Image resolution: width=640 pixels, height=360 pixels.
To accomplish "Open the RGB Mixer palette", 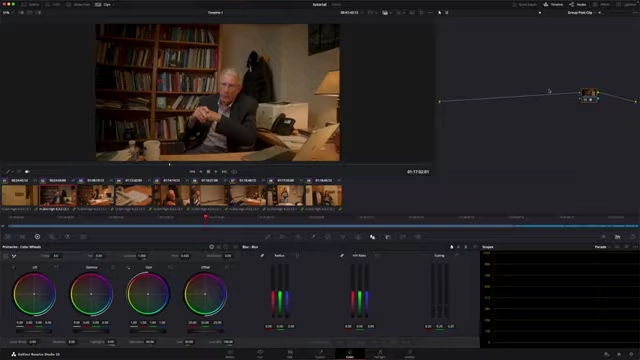I will (x=67, y=237).
